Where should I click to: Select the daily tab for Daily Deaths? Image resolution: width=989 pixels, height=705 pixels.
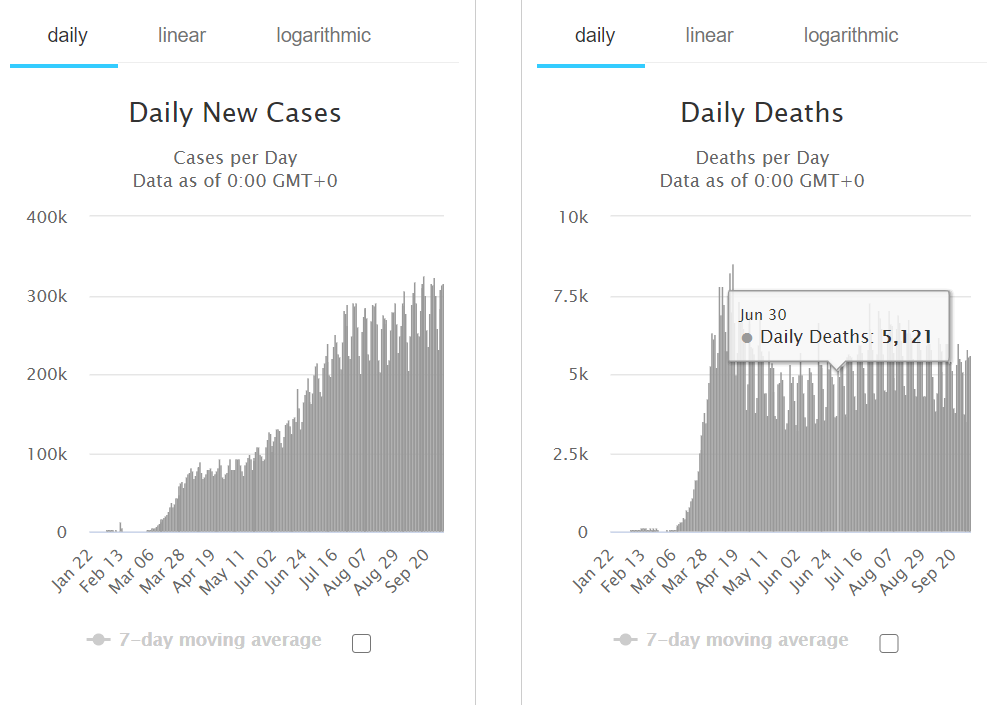pos(595,36)
